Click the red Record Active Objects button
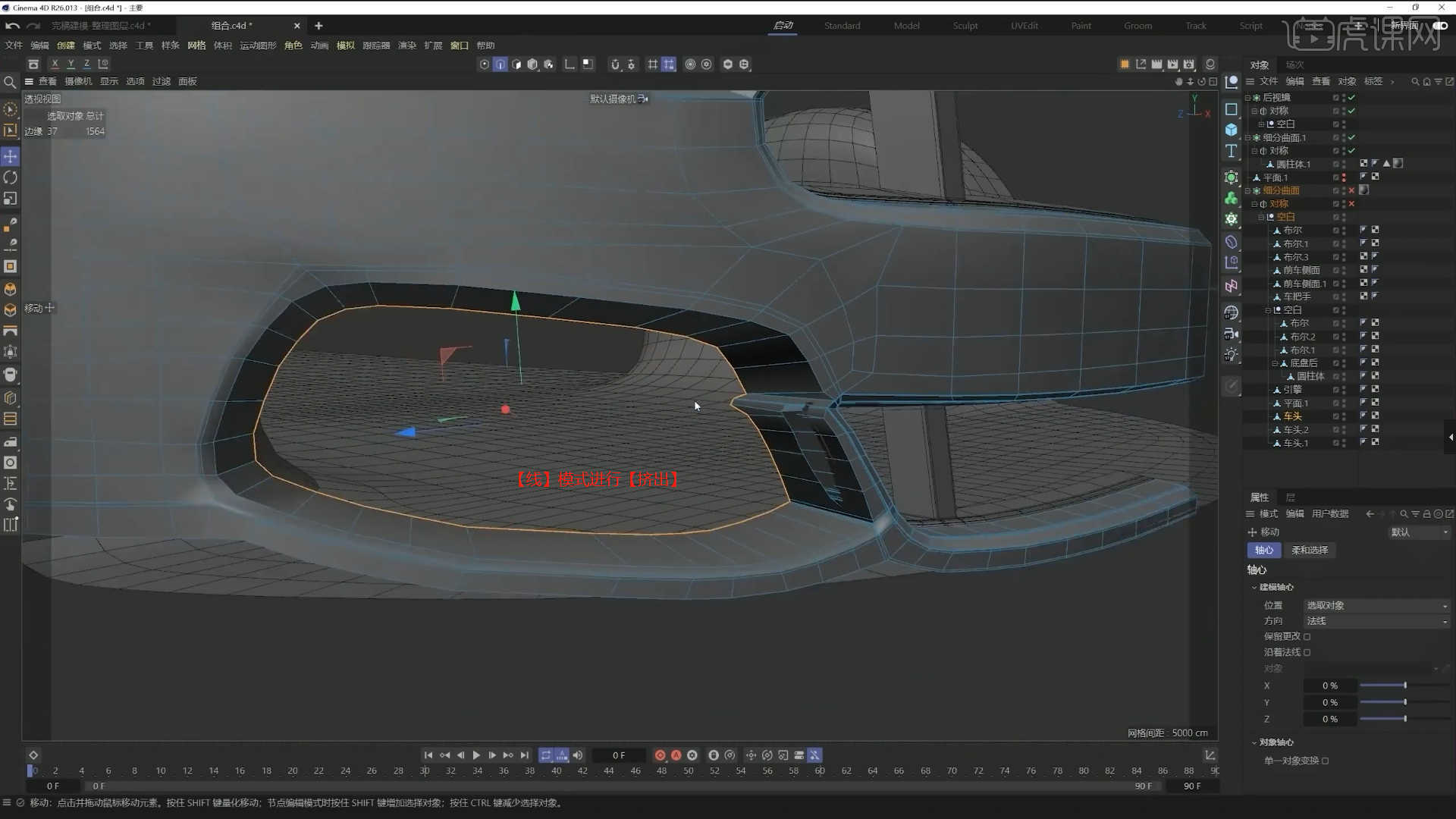The height and width of the screenshot is (819, 1456). pos(660,755)
